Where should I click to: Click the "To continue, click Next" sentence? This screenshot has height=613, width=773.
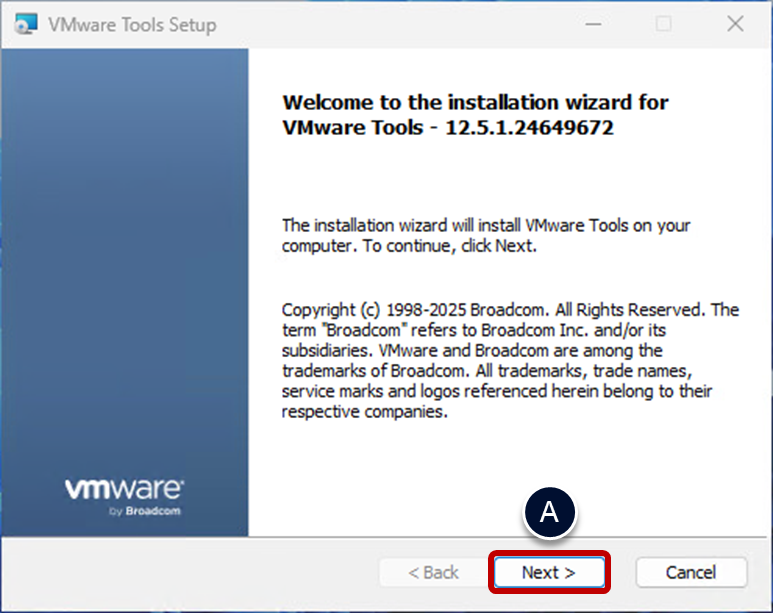point(448,246)
